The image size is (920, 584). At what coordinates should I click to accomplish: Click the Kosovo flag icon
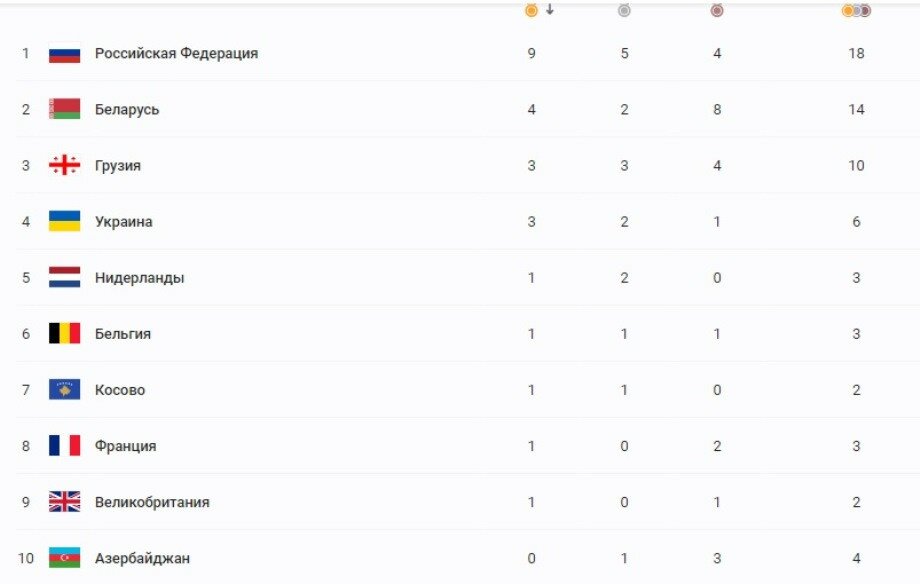tap(64, 390)
